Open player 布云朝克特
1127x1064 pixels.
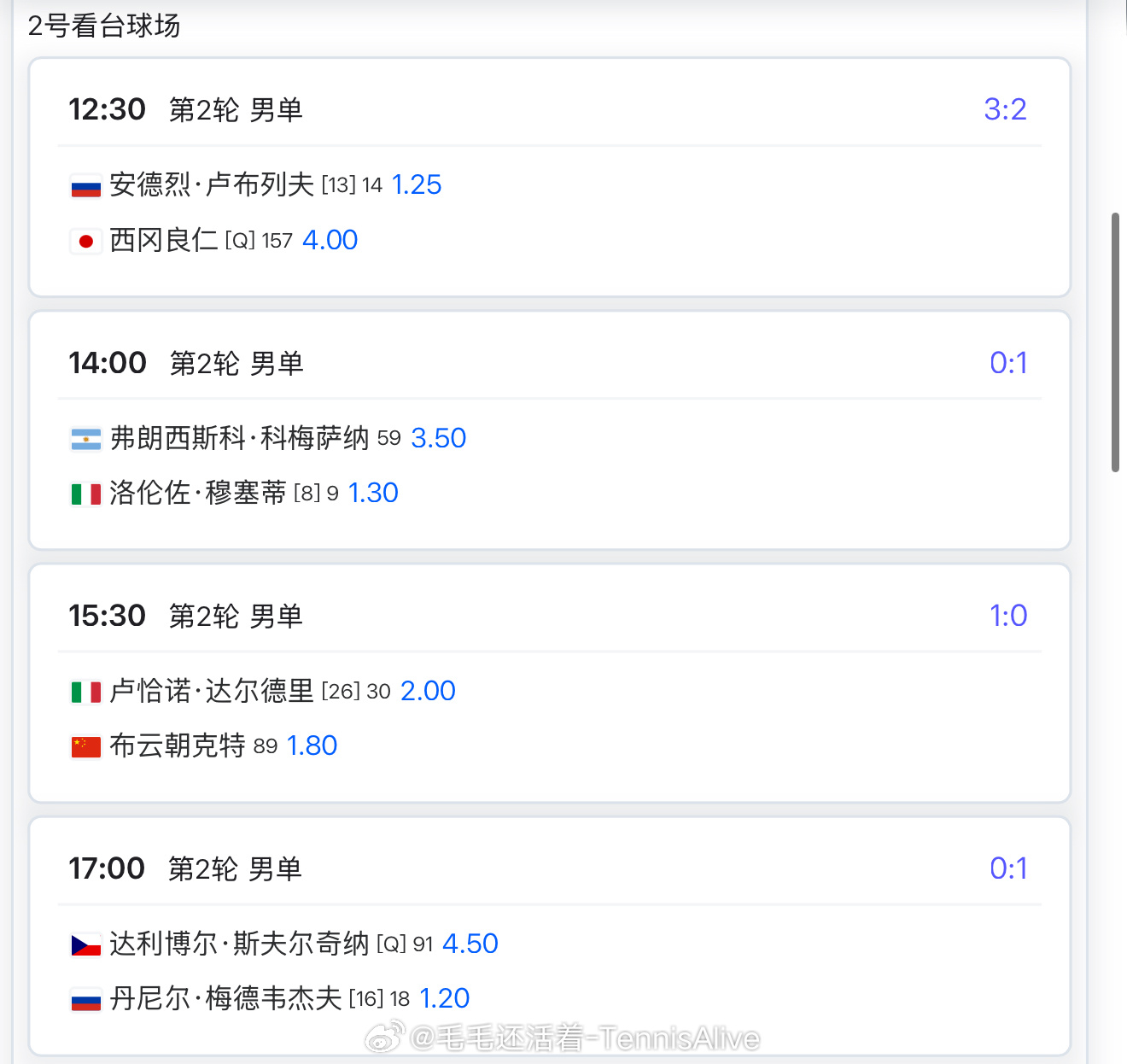pos(178,745)
